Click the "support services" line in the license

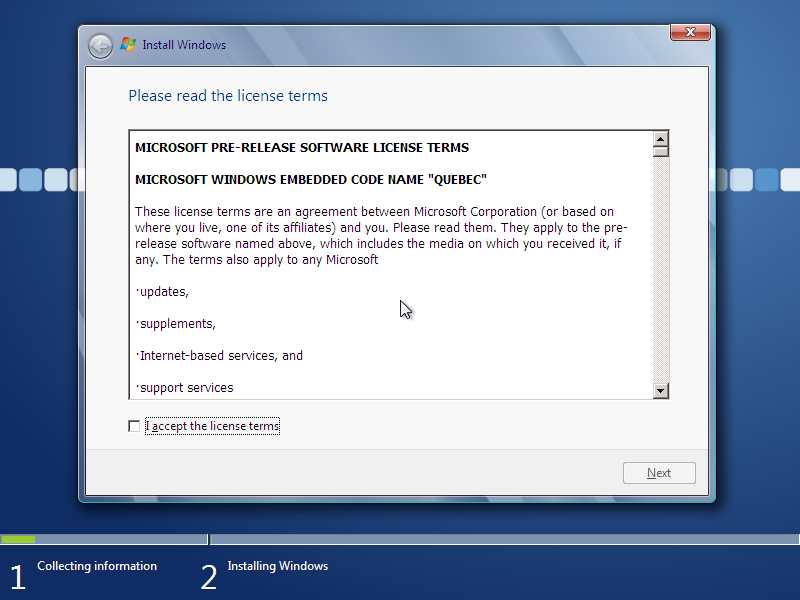185,388
